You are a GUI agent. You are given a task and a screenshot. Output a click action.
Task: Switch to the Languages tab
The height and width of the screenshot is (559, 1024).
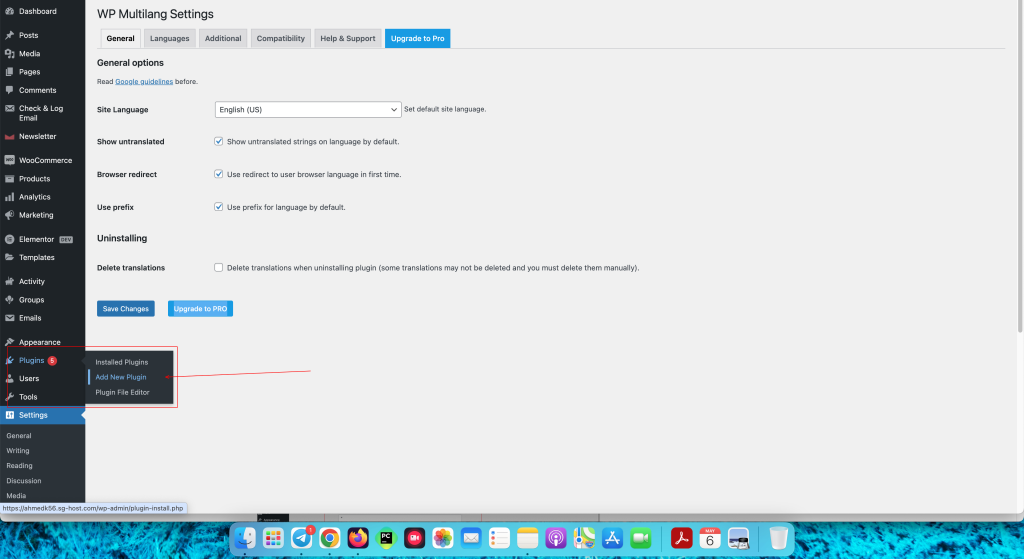(x=170, y=39)
